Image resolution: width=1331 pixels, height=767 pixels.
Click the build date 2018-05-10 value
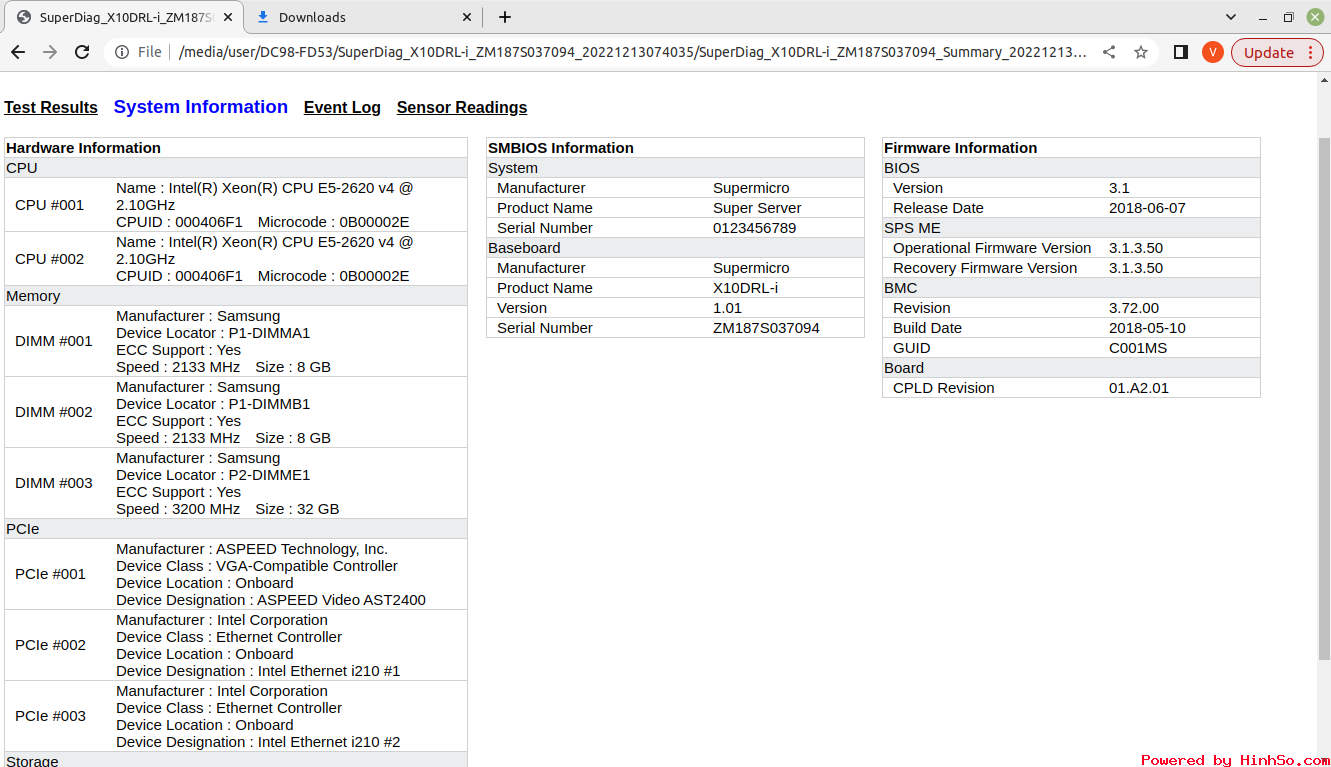(1147, 328)
